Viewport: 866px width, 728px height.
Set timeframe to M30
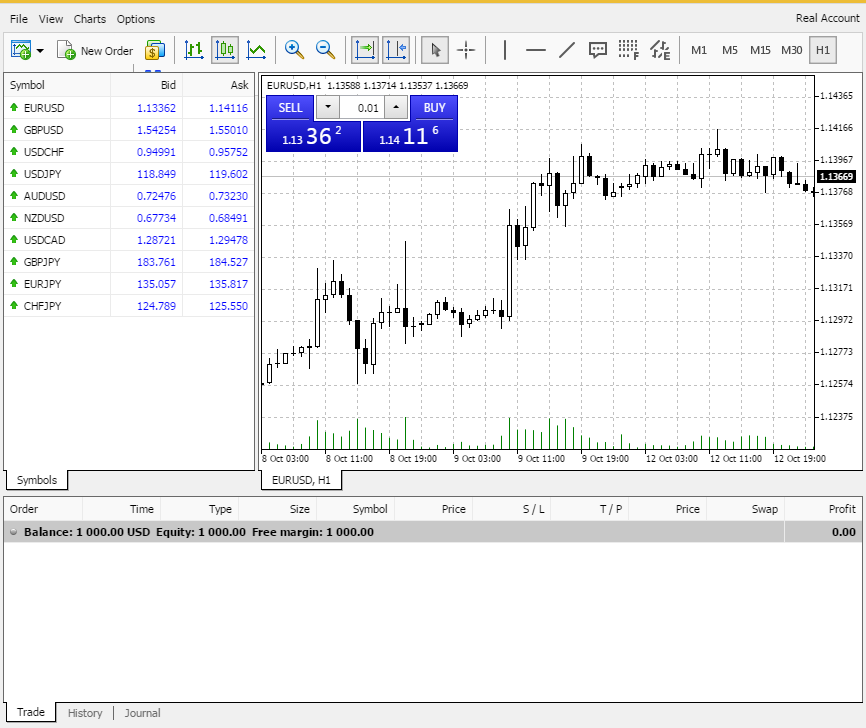(x=791, y=50)
